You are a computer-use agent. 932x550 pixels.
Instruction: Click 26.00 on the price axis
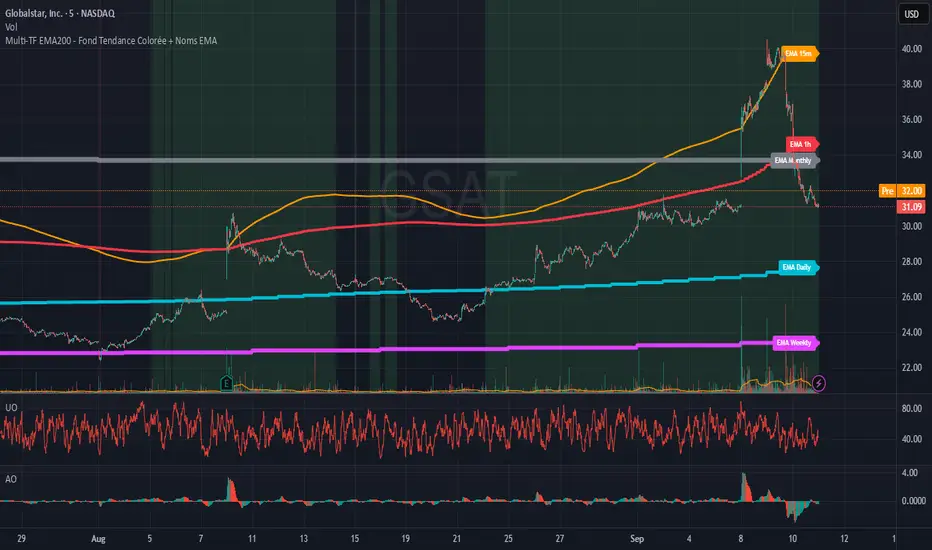[x=911, y=297]
